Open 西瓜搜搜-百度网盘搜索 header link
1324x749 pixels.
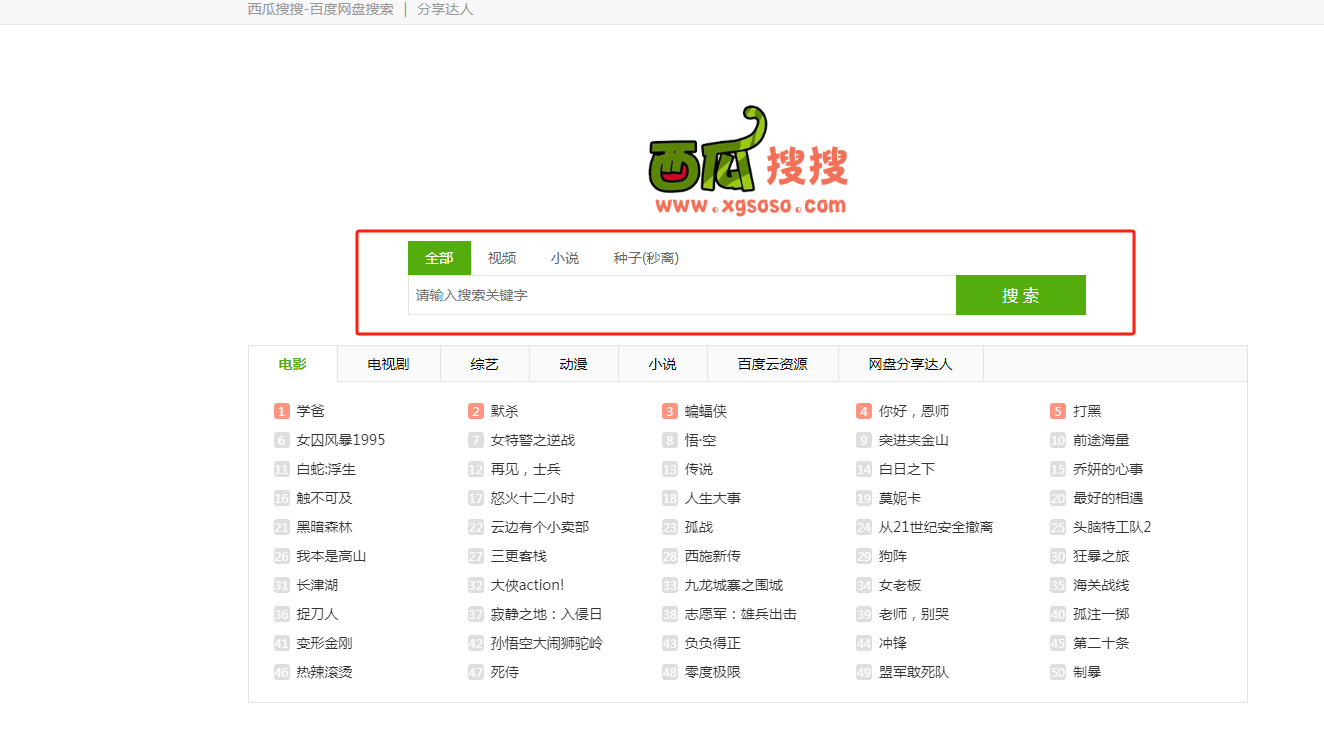pyautogui.click(x=321, y=9)
